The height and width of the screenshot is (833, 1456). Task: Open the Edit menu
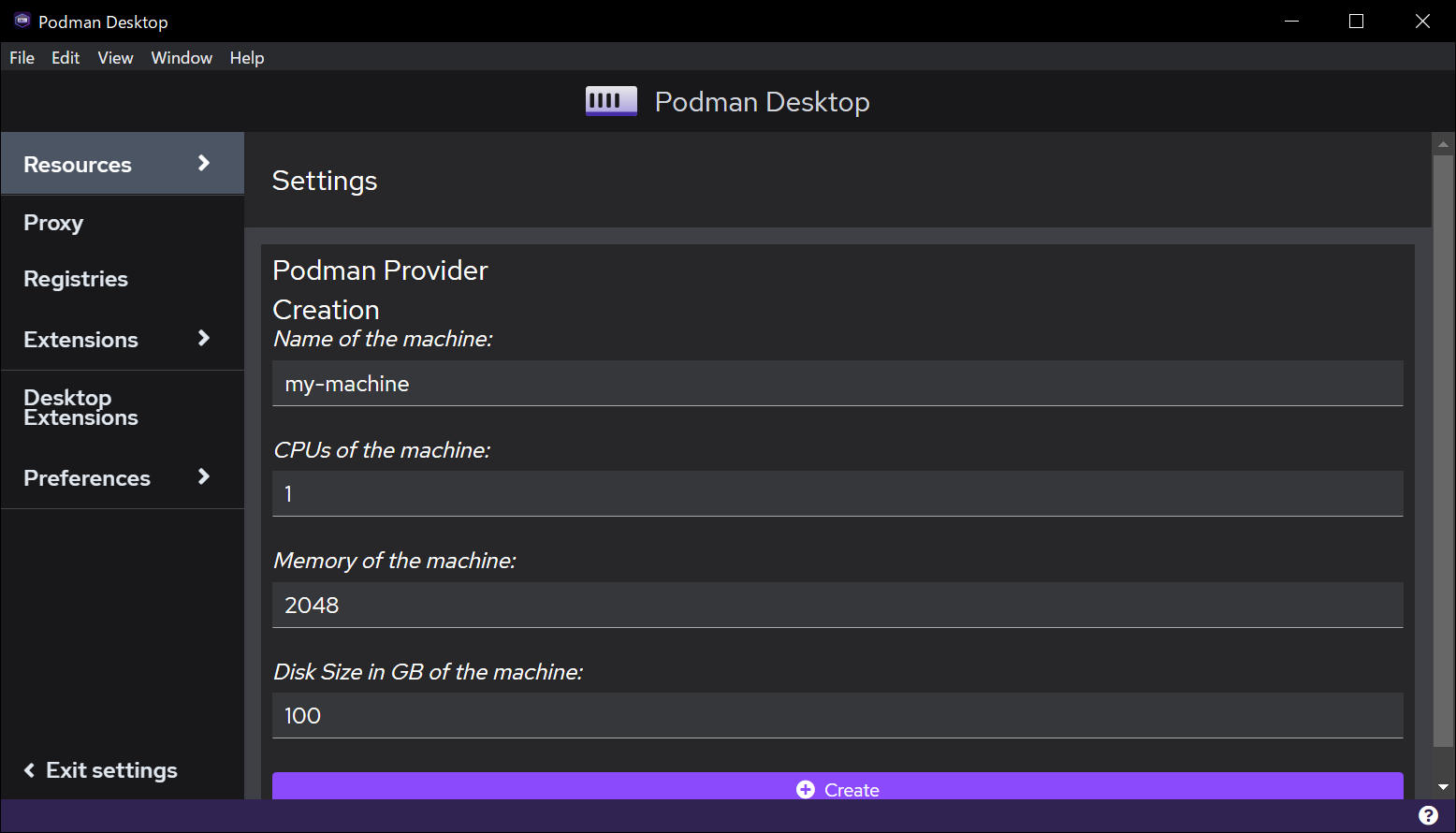66,58
